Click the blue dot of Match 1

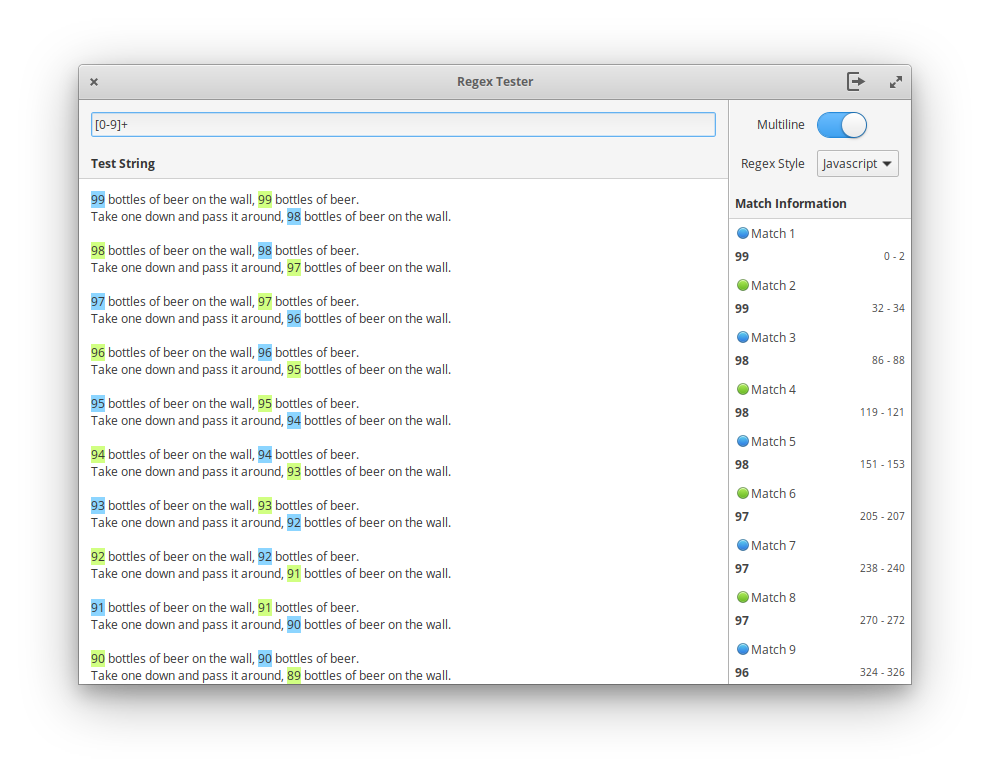click(742, 233)
